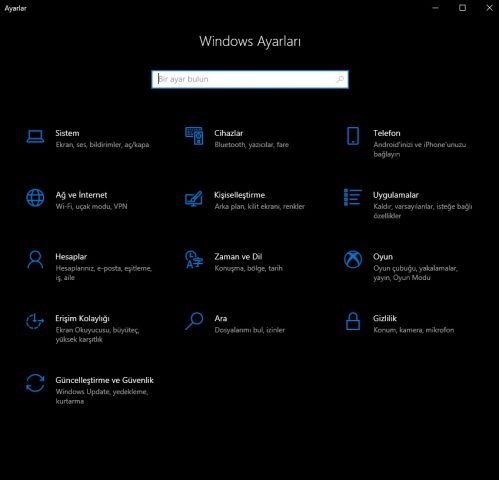Select the Hesaplar category heading

[x=71, y=257]
